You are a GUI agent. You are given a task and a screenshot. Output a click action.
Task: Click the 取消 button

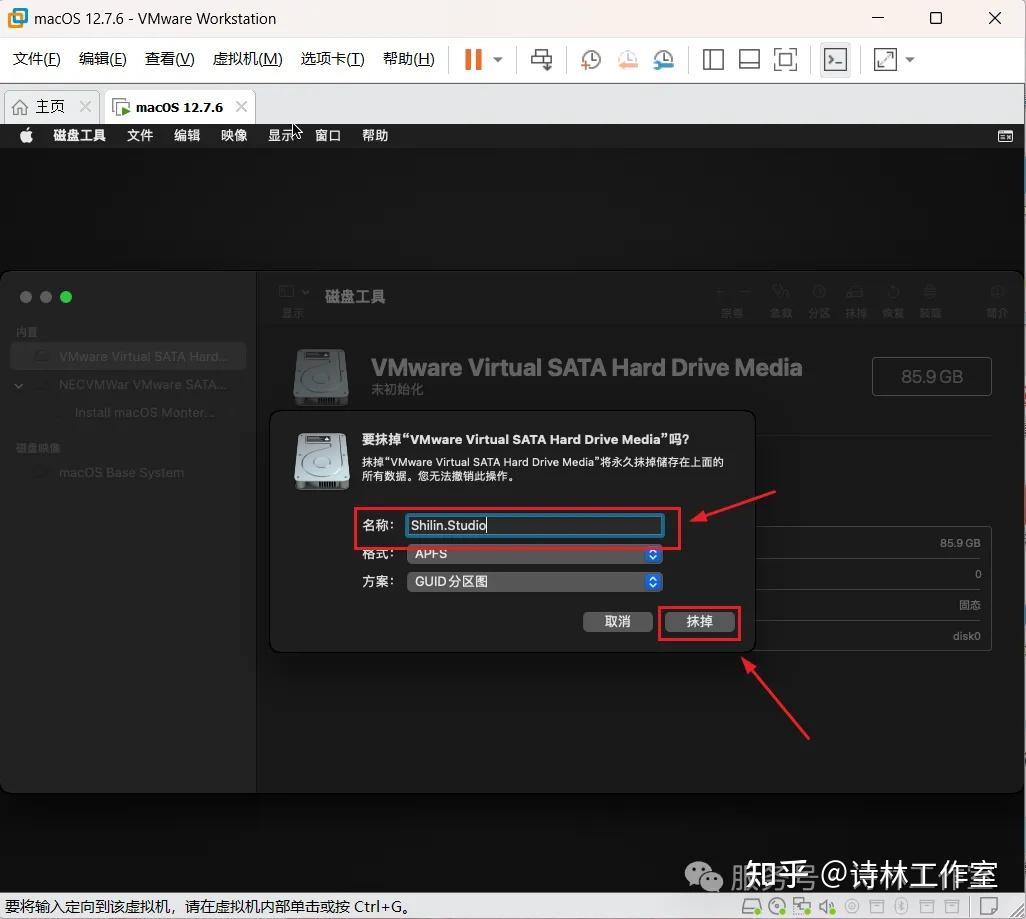point(618,622)
